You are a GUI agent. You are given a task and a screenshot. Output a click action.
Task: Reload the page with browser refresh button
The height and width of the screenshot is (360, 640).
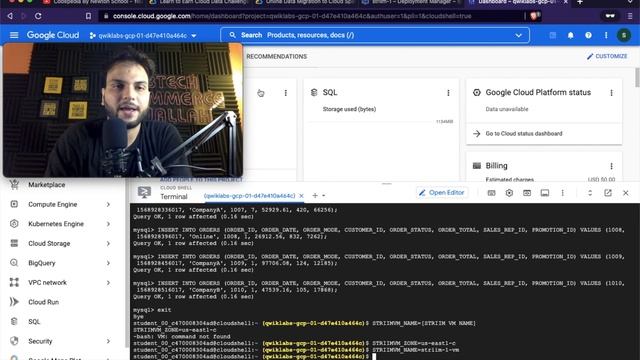click(38, 16)
